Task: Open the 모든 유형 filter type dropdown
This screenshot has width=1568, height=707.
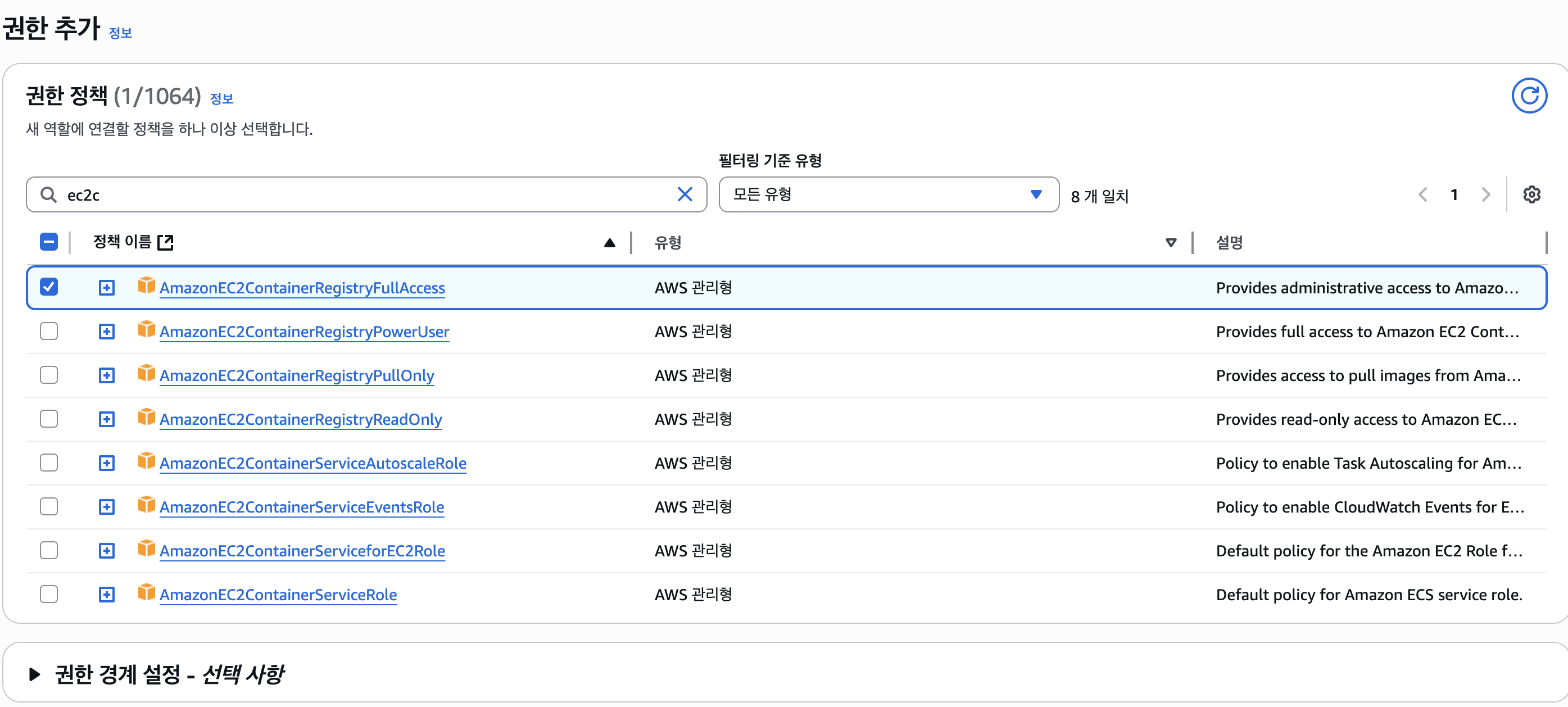Action: coord(888,194)
